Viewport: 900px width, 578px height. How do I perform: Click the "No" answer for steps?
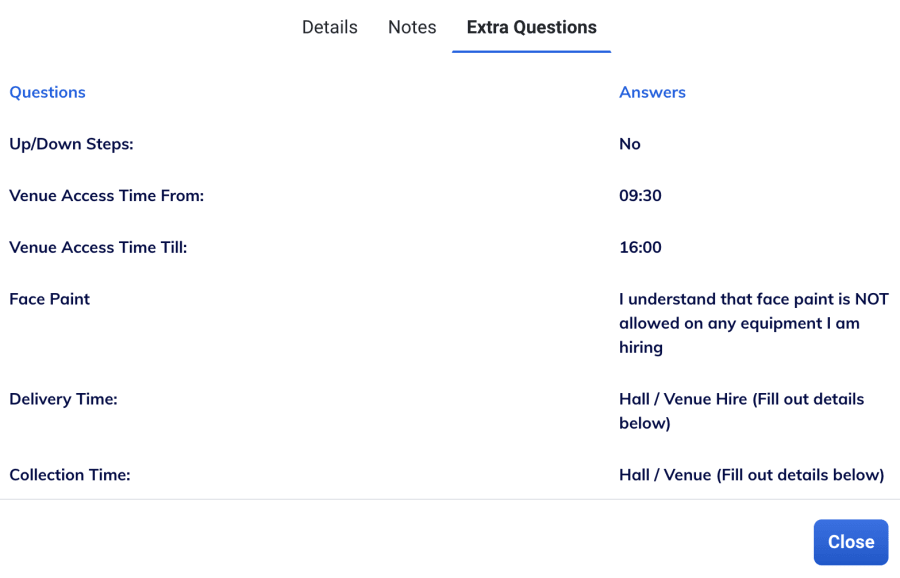click(630, 144)
